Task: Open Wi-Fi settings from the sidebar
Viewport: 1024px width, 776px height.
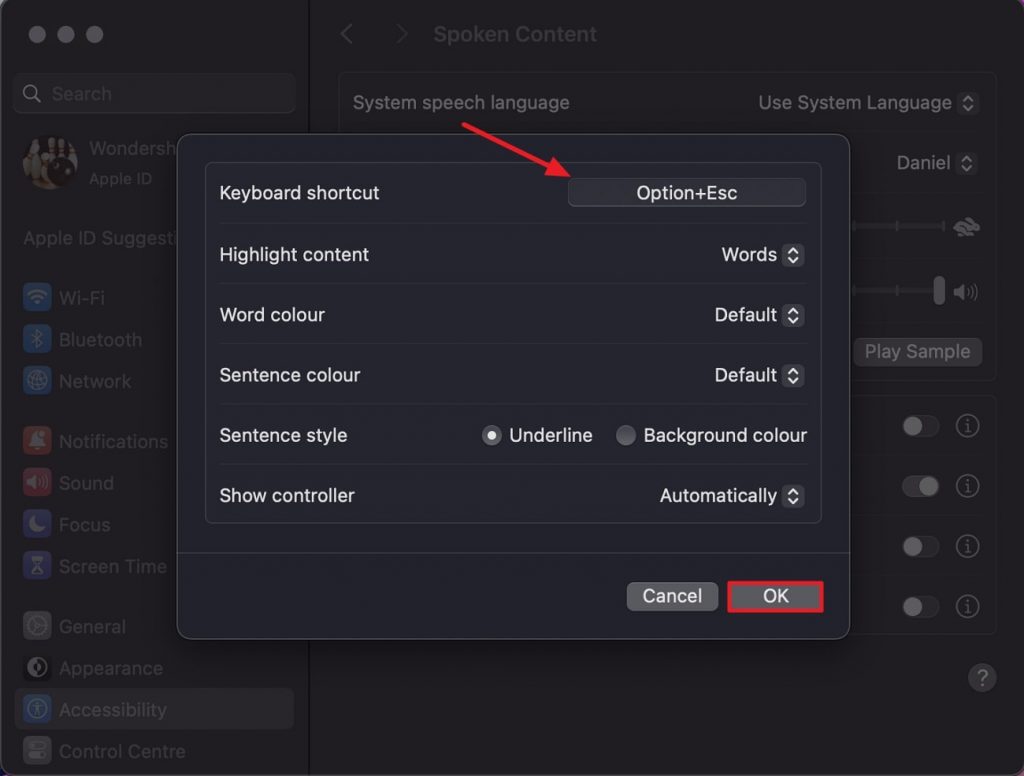Action: tap(80, 297)
